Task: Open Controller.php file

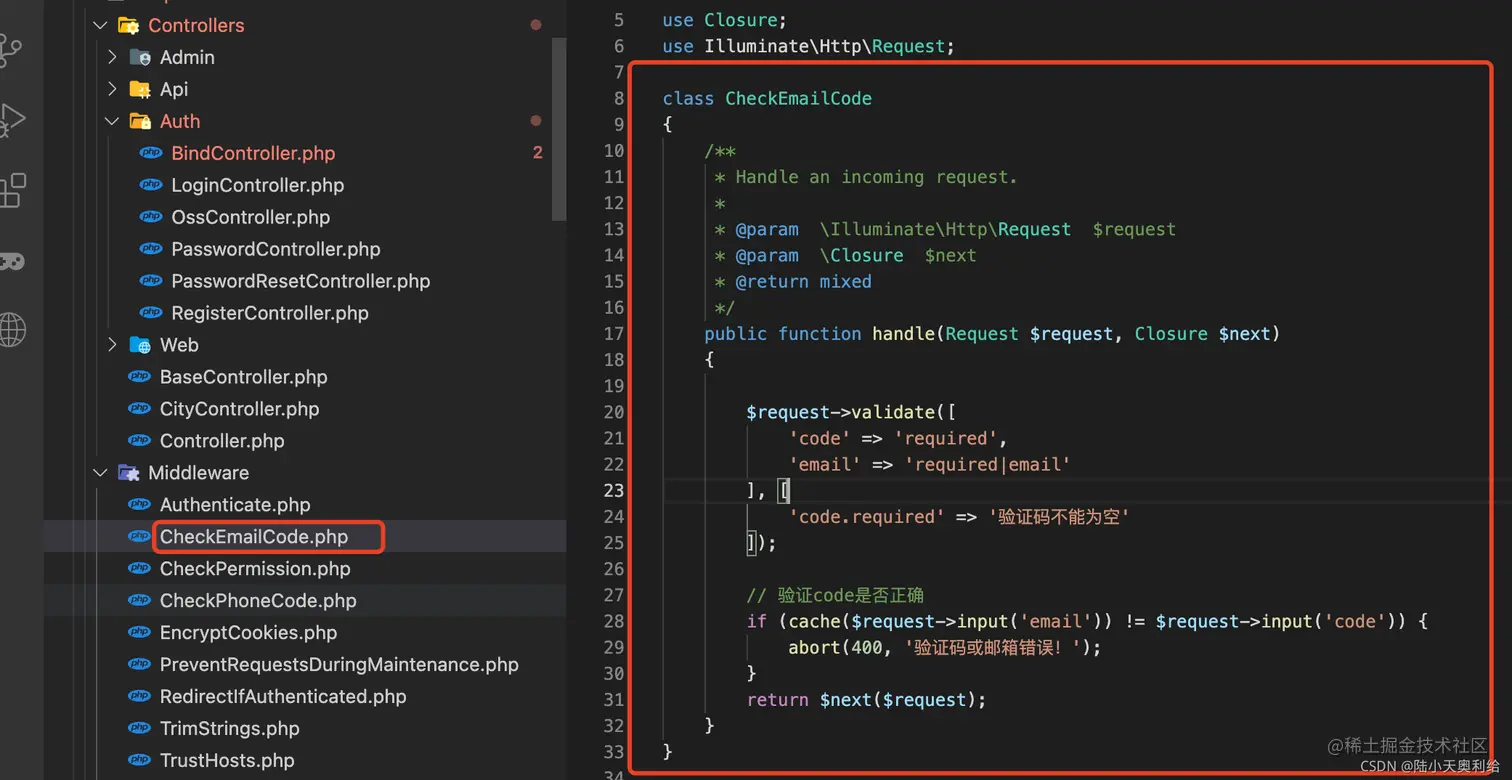Action: [222, 441]
